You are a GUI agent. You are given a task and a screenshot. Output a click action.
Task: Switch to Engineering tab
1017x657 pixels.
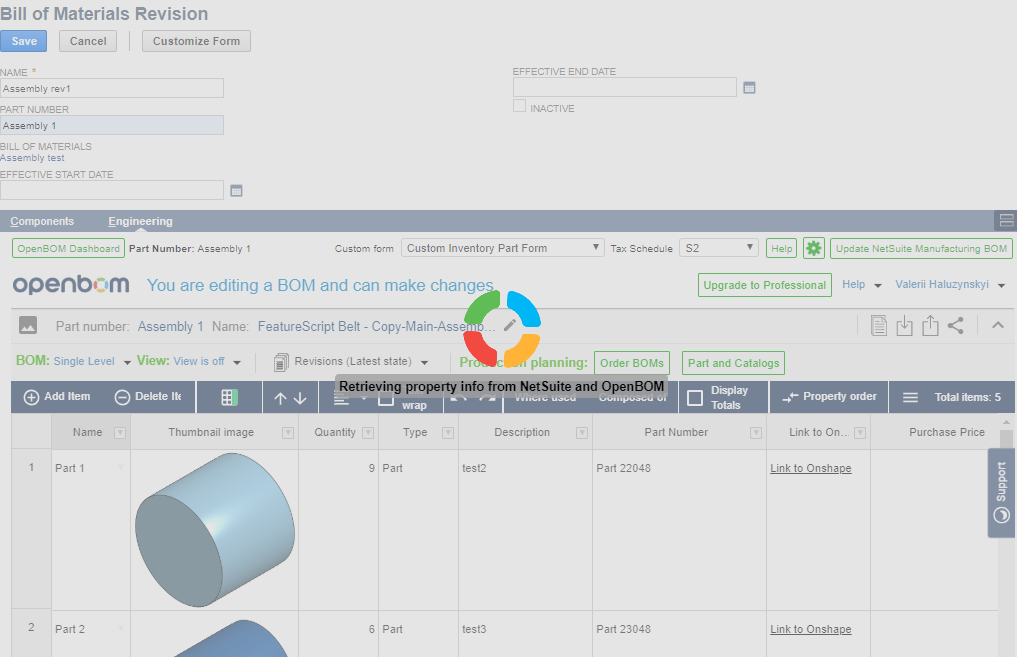click(x=140, y=221)
